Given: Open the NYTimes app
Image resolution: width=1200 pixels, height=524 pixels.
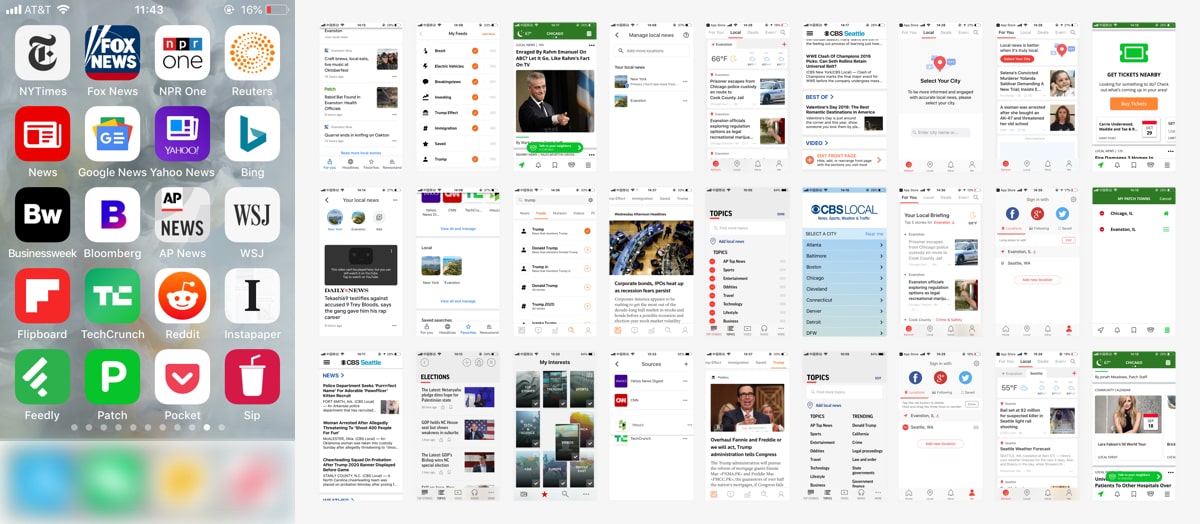Looking at the screenshot, I should point(42,52).
